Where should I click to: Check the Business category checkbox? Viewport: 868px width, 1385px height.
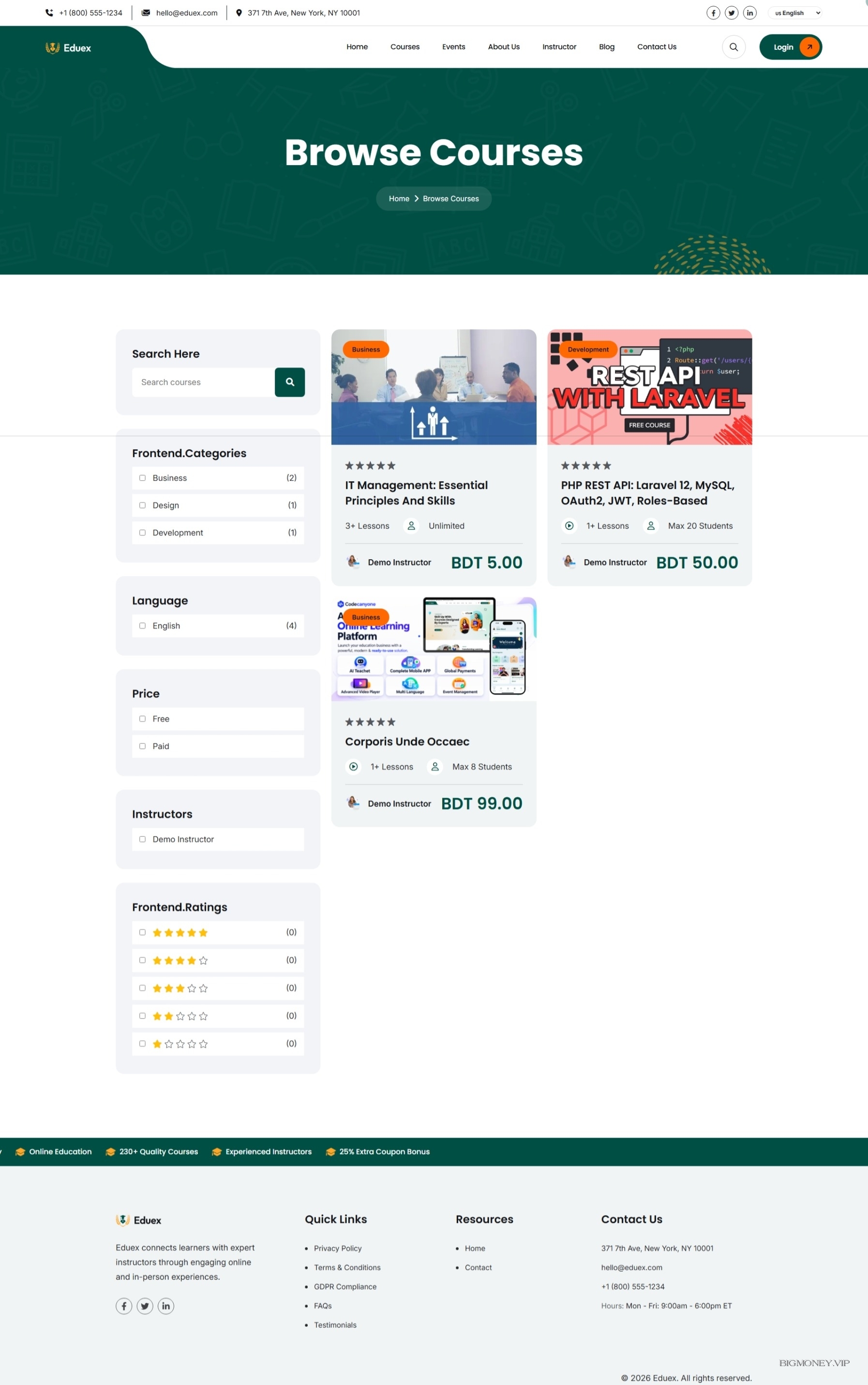pos(142,478)
